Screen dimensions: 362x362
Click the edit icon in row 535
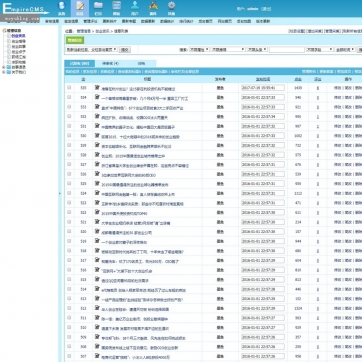(x=97, y=88)
